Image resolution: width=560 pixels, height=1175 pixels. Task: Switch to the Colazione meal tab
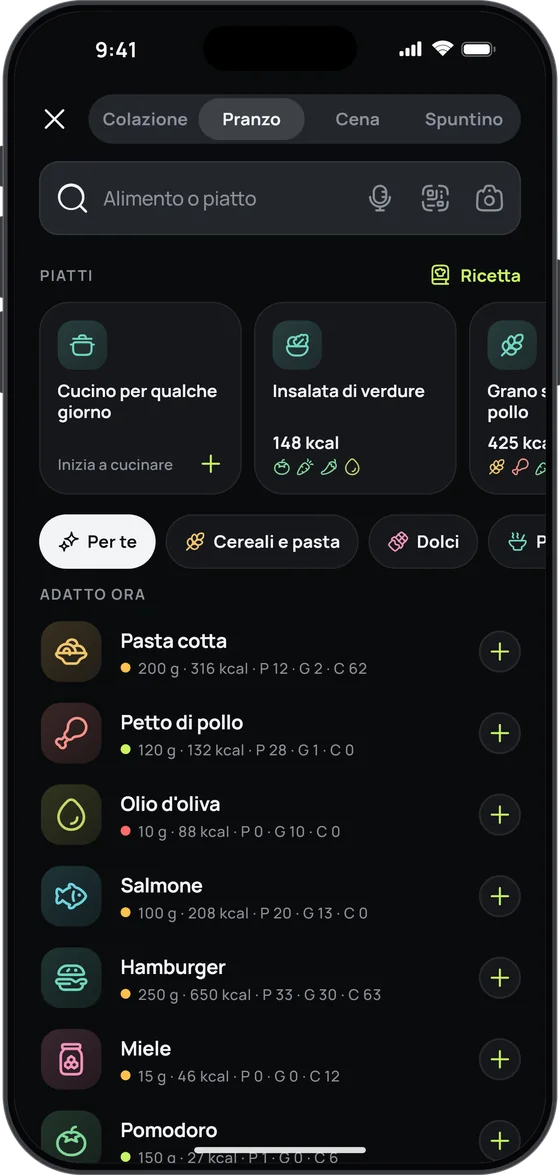coord(145,119)
